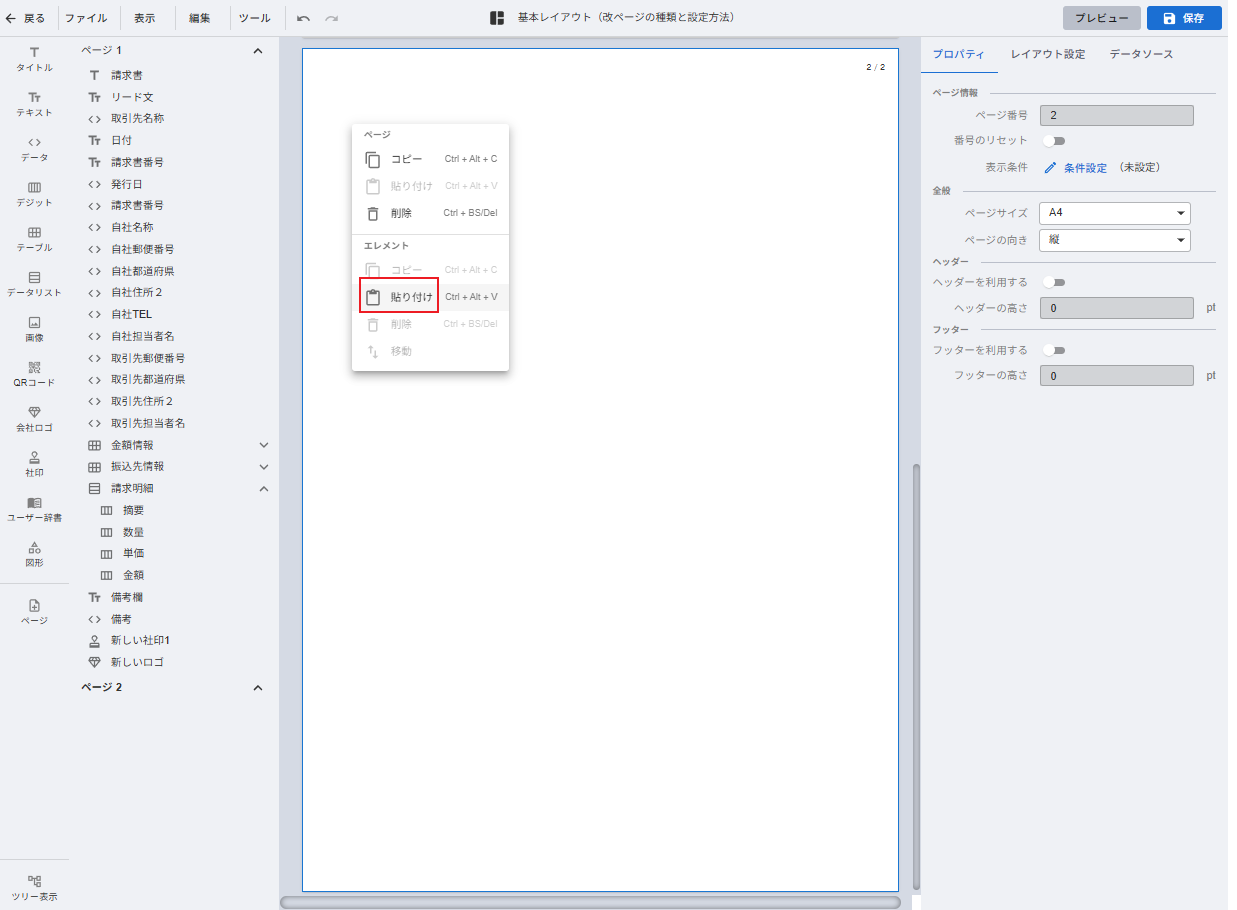Click the 保存 button
Viewport: 1237px width, 910px height.
(1184, 18)
